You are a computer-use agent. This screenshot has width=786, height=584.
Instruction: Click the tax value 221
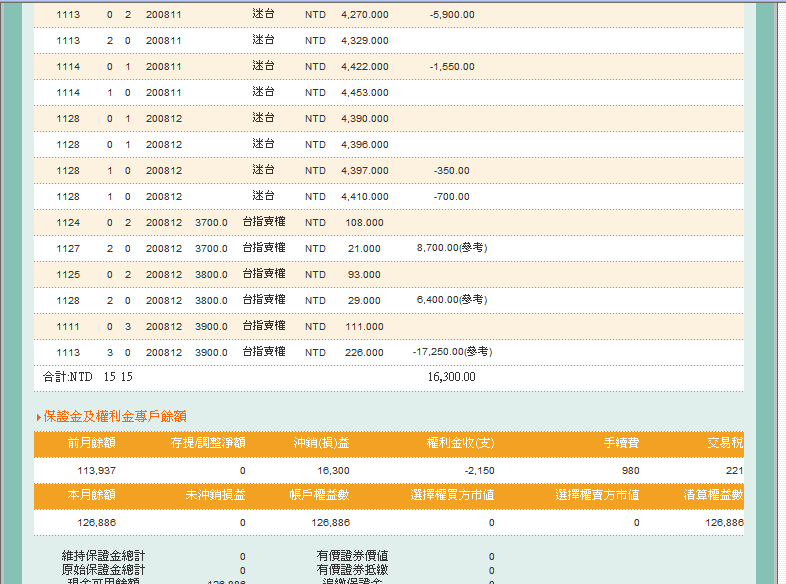[x=734, y=471]
